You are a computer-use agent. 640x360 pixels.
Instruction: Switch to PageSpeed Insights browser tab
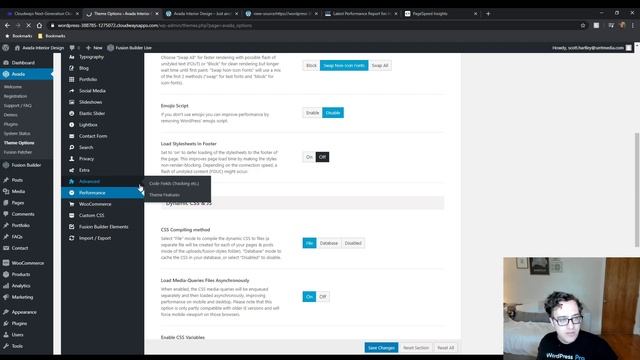pyautogui.click(x=440, y=13)
